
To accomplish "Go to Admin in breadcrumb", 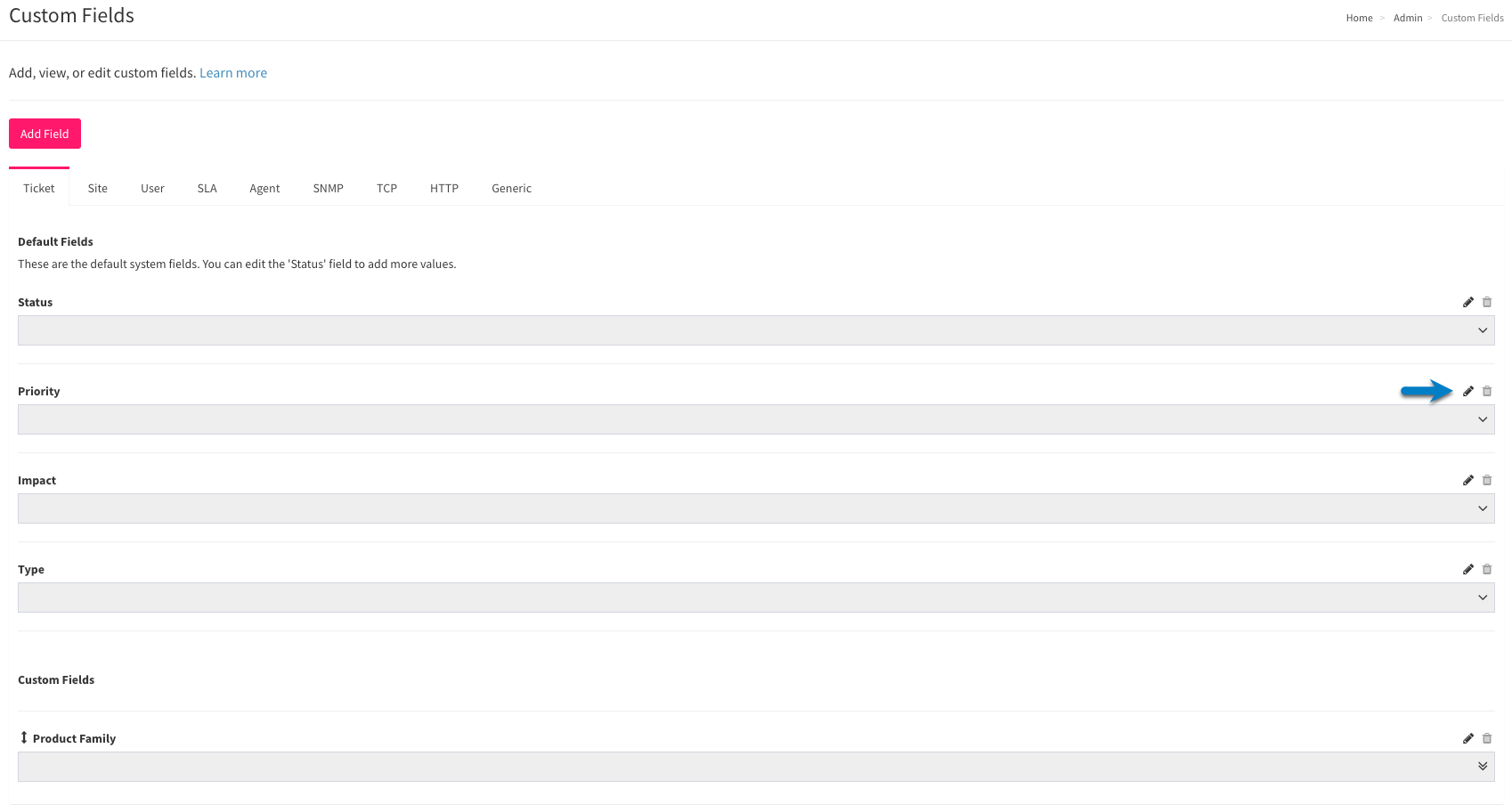I will pos(1408,18).
